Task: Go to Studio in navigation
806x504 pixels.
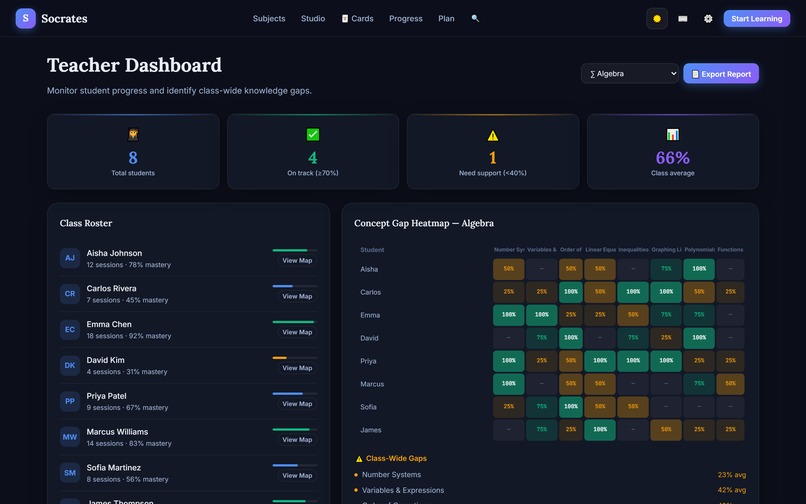Action: 313,19
